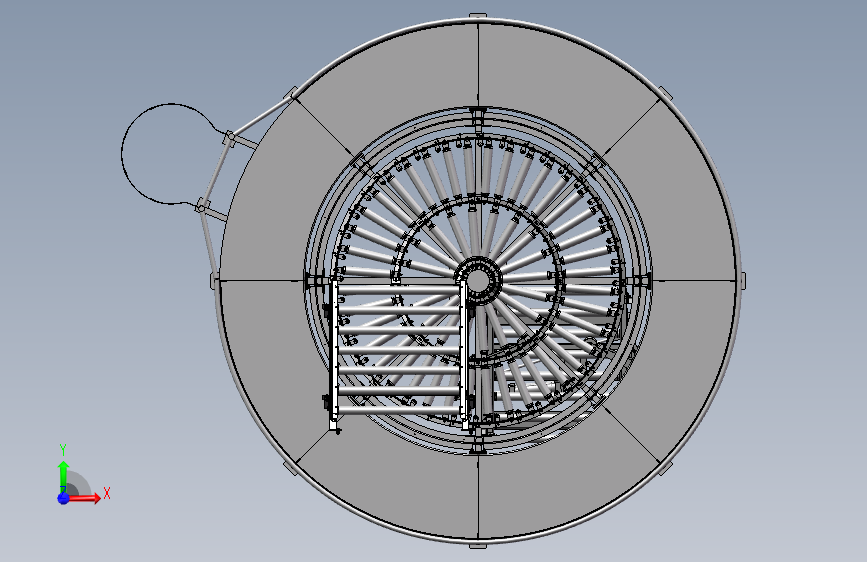Select the central hub of the spiral roller conveyor
This screenshot has height=562, width=867.
(478, 280)
